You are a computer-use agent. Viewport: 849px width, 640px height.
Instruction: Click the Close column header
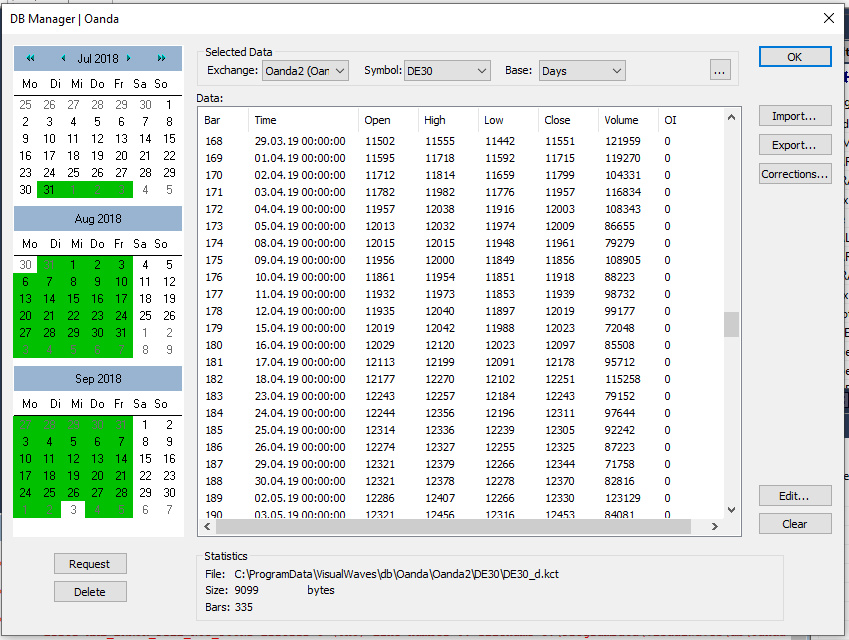569,120
